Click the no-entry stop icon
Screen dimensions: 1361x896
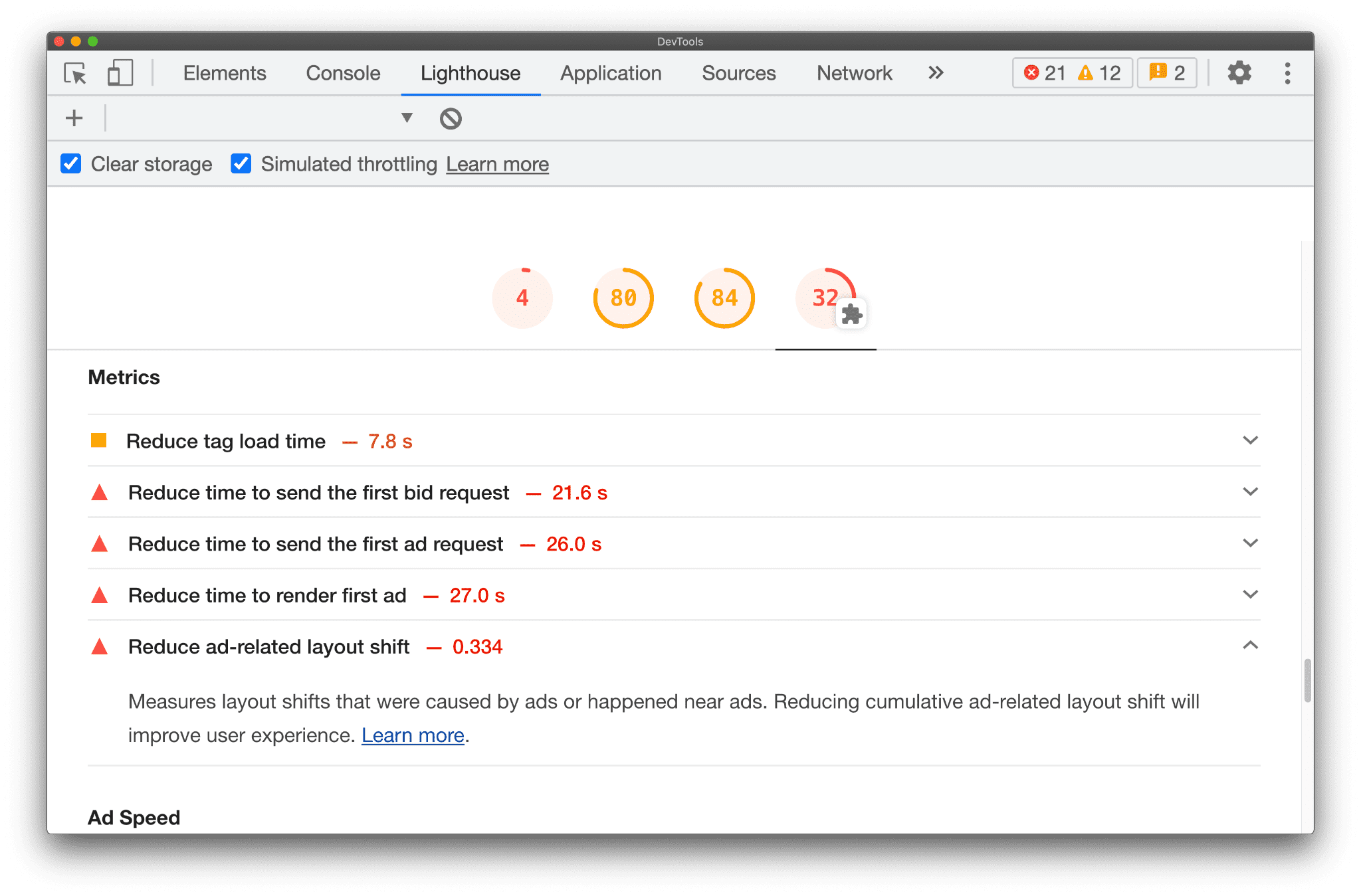click(451, 118)
